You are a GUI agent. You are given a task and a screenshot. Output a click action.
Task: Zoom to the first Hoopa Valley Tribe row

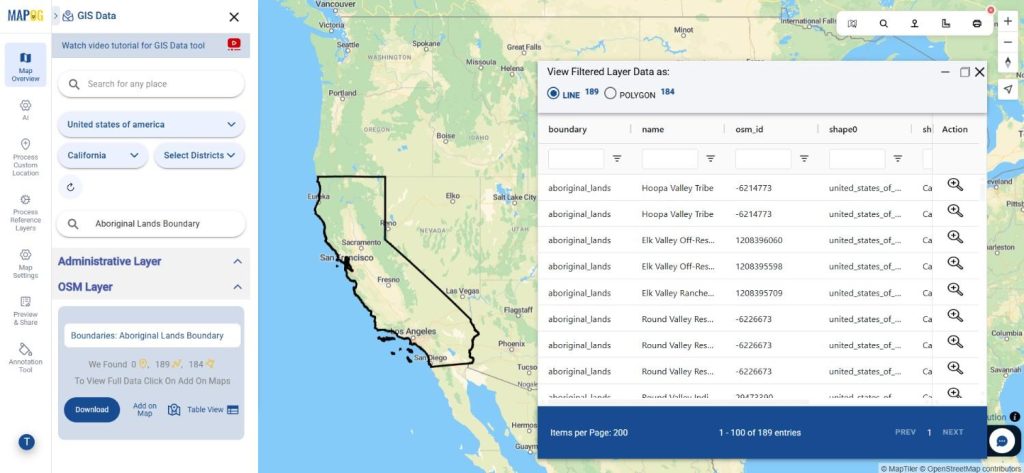point(955,185)
